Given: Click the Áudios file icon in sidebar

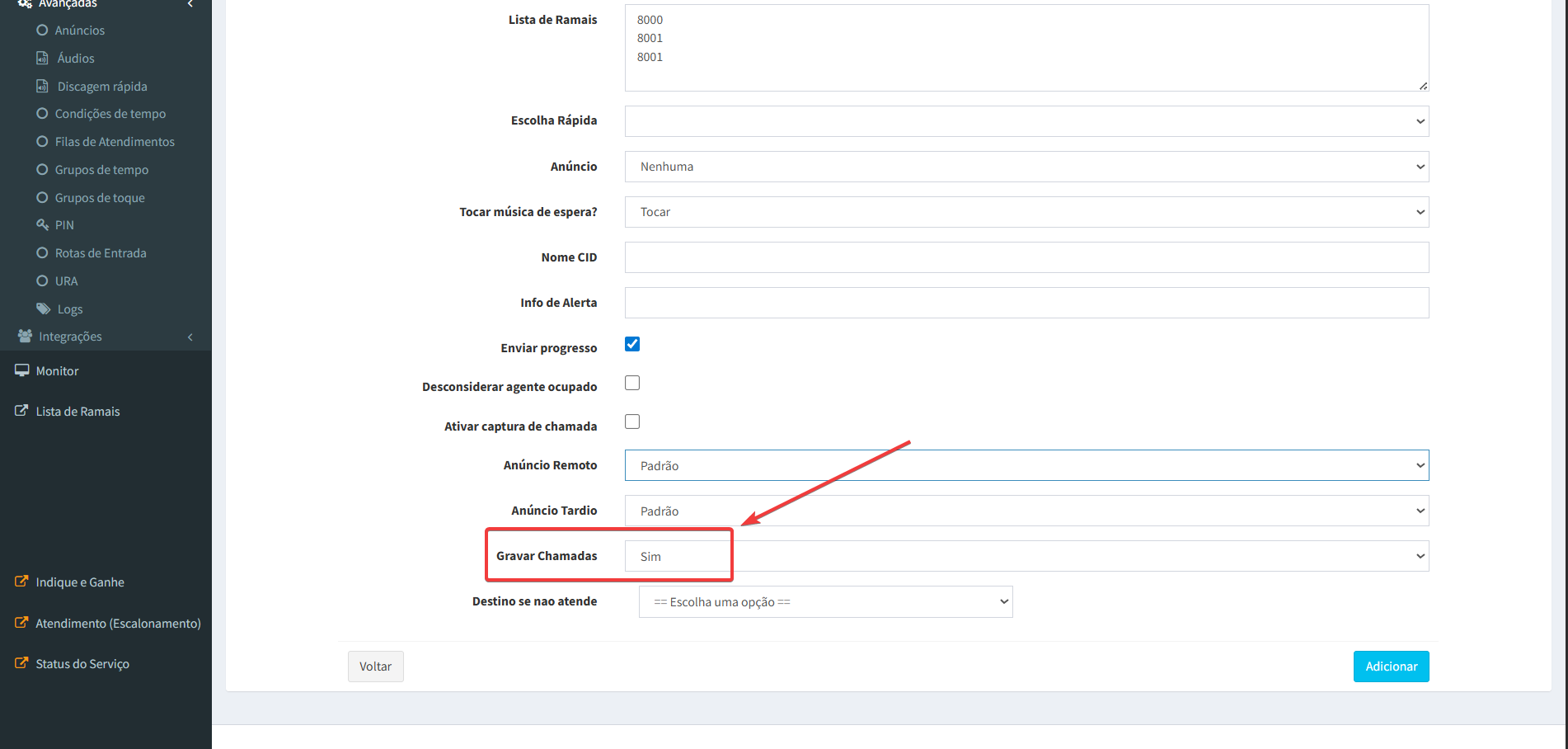Looking at the screenshot, I should pyautogui.click(x=42, y=58).
